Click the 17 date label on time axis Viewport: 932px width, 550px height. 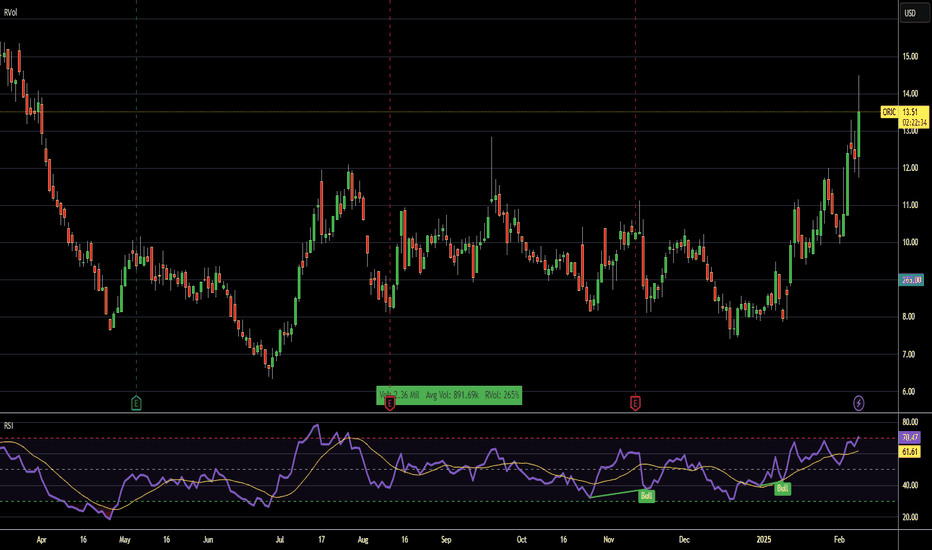click(322, 540)
